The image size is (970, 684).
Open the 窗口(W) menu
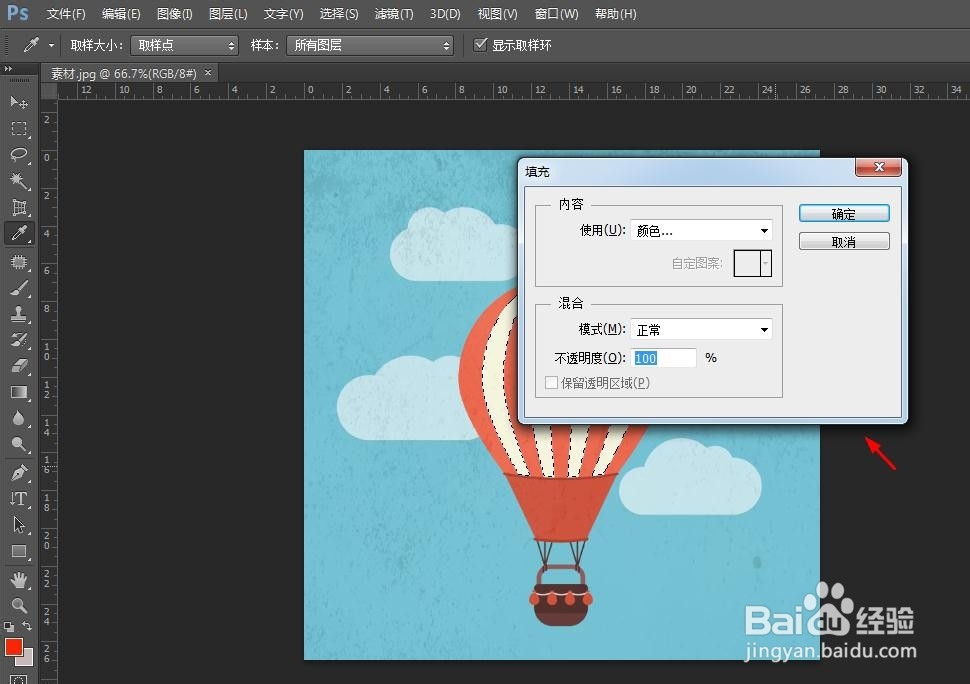tap(556, 14)
